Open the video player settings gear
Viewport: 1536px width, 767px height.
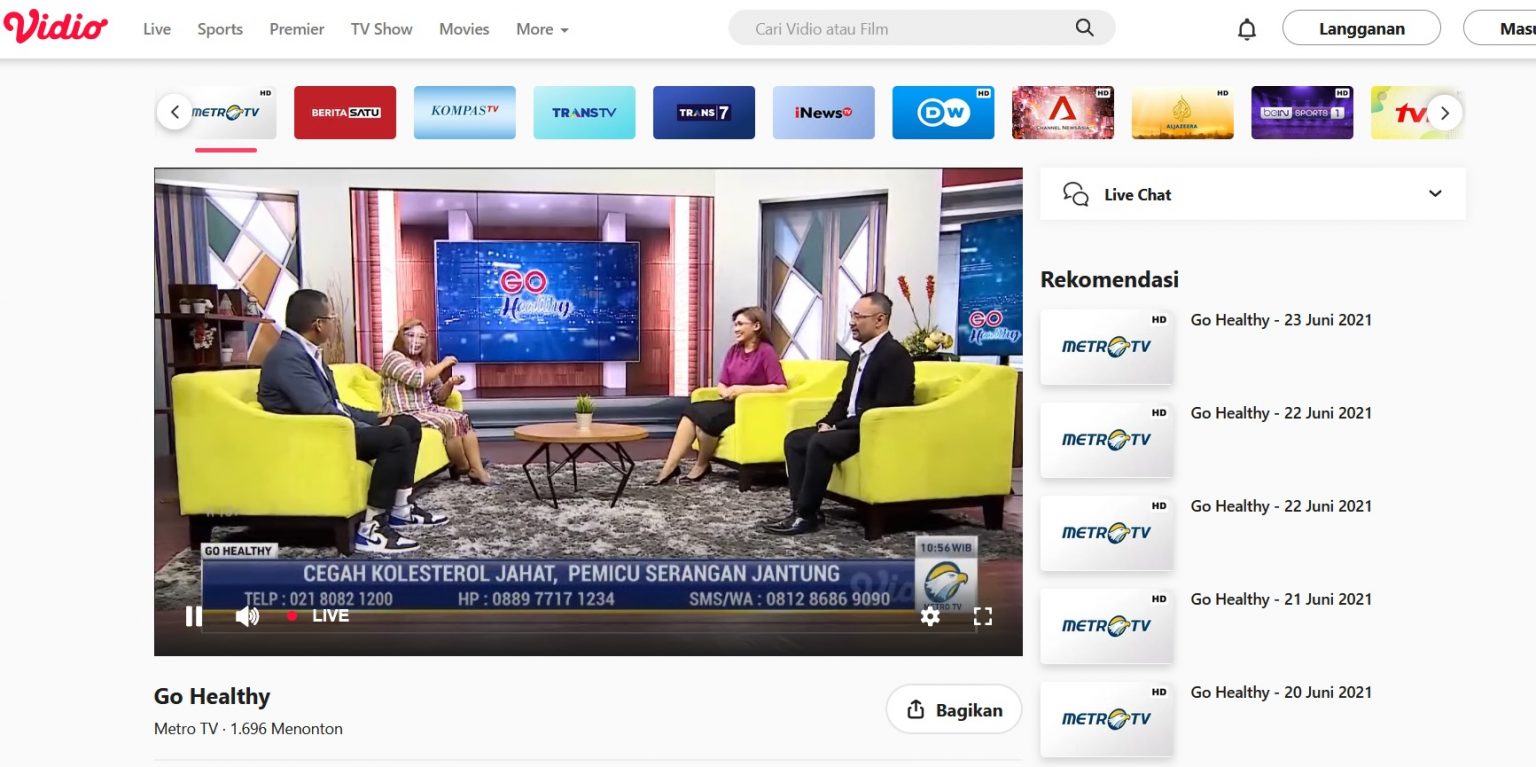931,617
